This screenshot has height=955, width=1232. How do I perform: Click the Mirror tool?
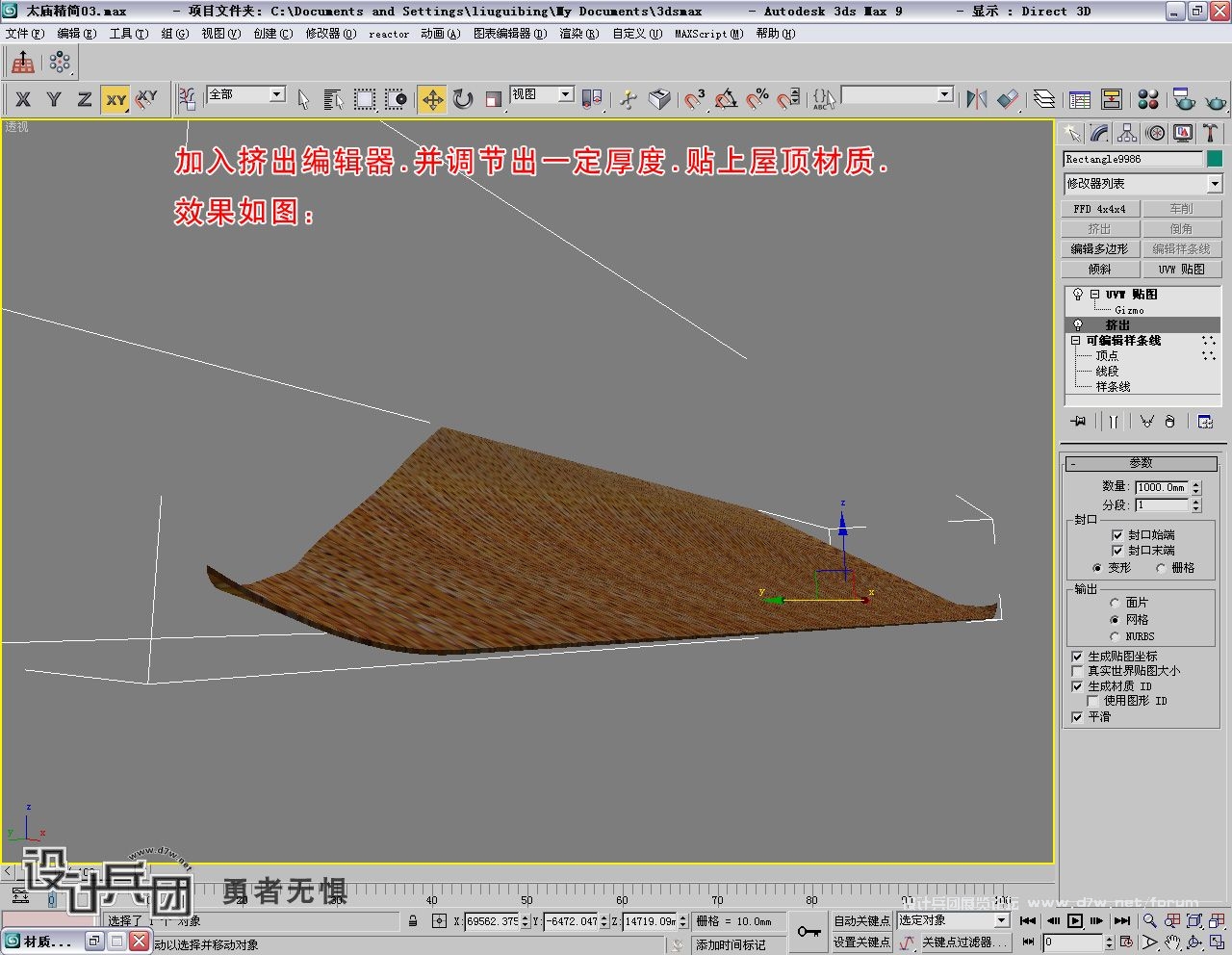coord(976,99)
